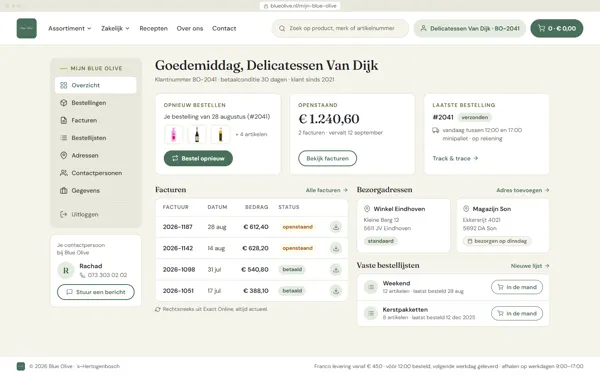600x376 pixels.
Task: Select Overzicht in the sidebar
Action: pyautogui.click(x=95, y=85)
